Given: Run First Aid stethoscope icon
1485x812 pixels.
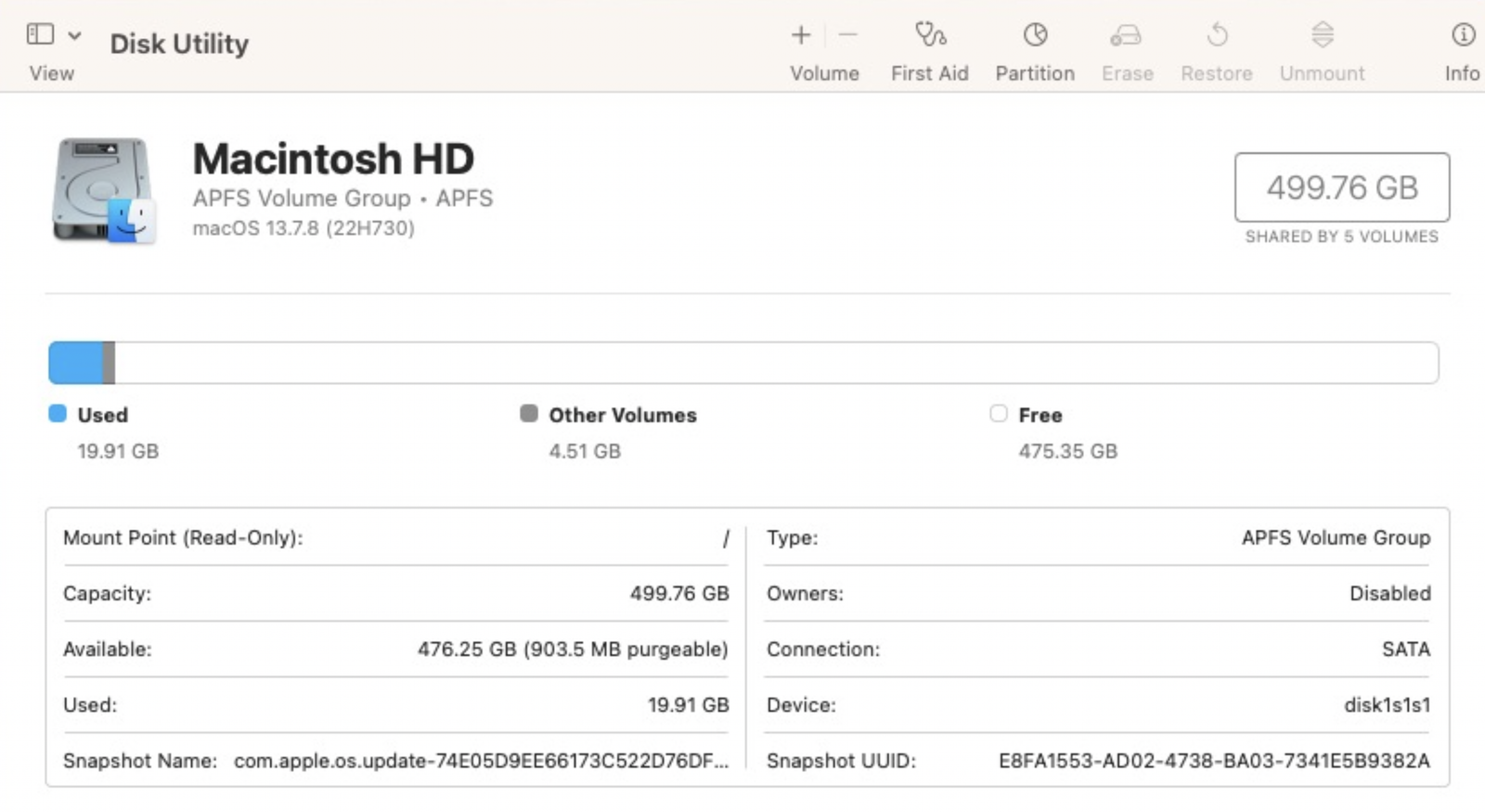Looking at the screenshot, I should click(930, 35).
